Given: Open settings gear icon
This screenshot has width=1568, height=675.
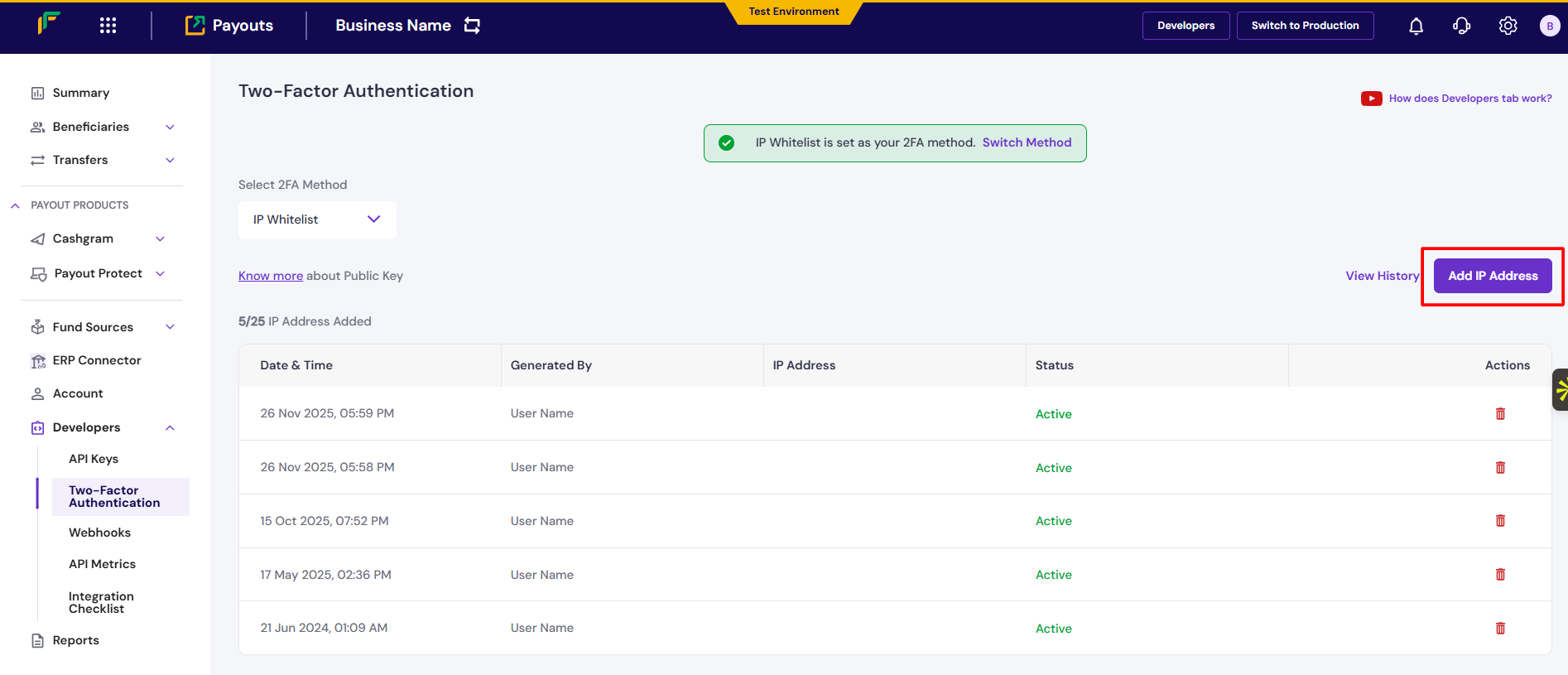Looking at the screenshot, I should pyautogui.click(x=1508, y=27).
